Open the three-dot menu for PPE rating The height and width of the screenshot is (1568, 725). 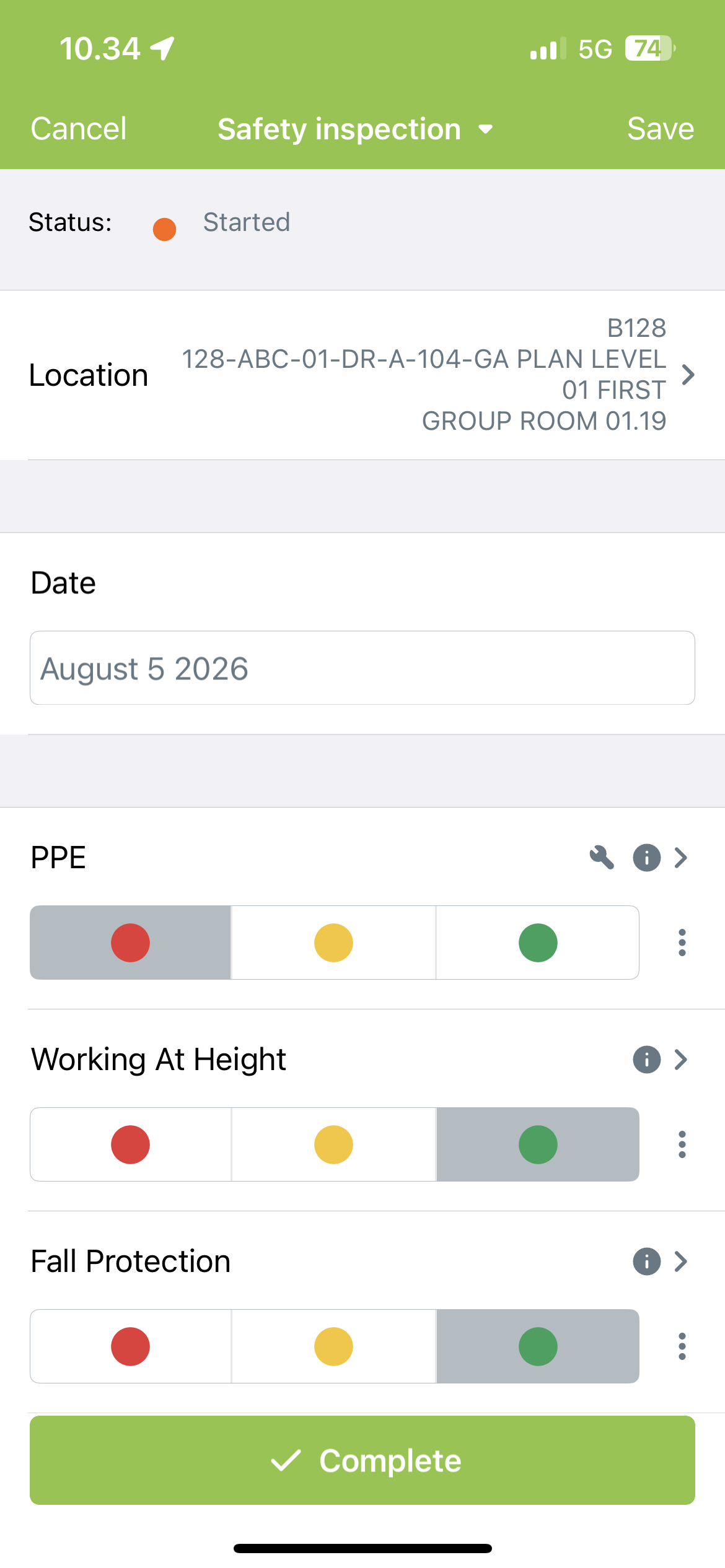pos(682,943)
